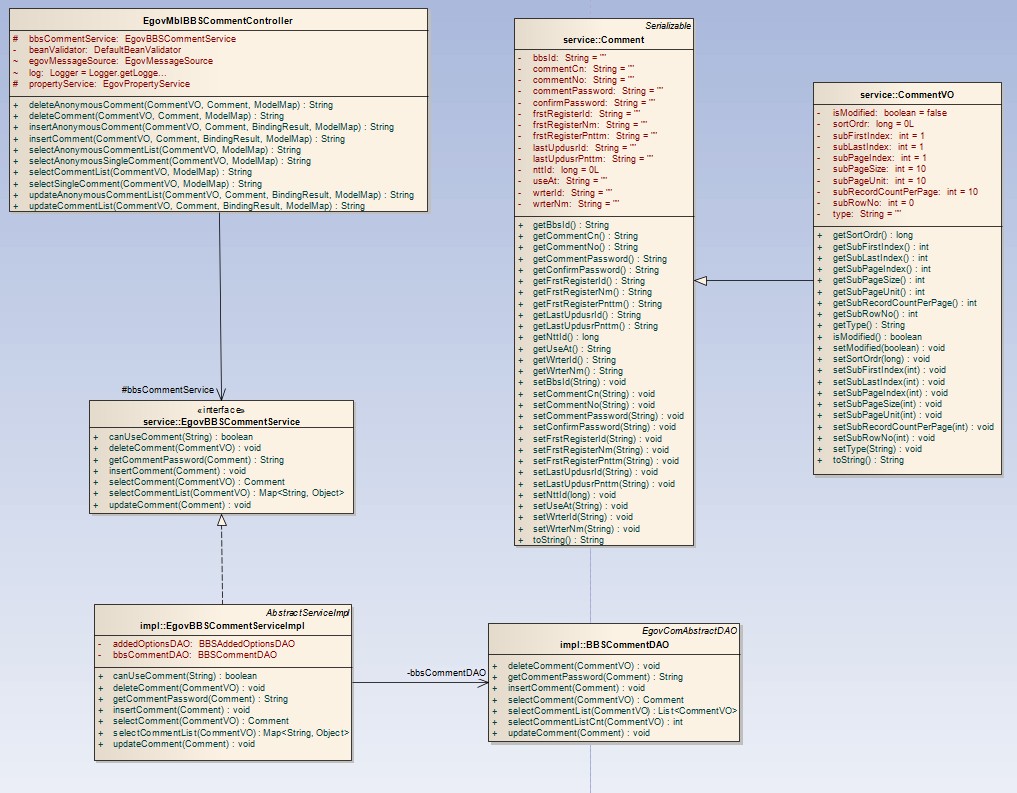Image resolution: width=1017 pixels, height=793 pixels.
Task: Select the EgovMblBBSCommentController class title
Action: click(218, 20)
